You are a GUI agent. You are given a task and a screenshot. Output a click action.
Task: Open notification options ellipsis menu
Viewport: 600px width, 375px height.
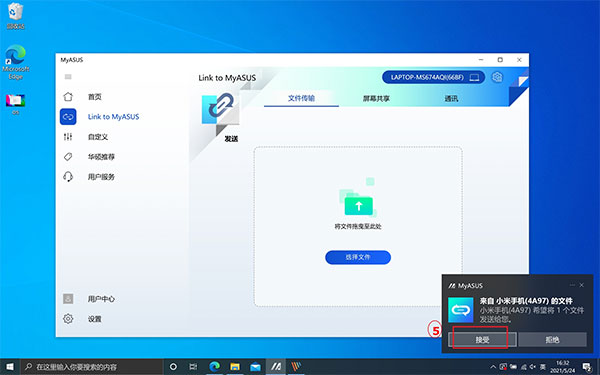(572, 285)
